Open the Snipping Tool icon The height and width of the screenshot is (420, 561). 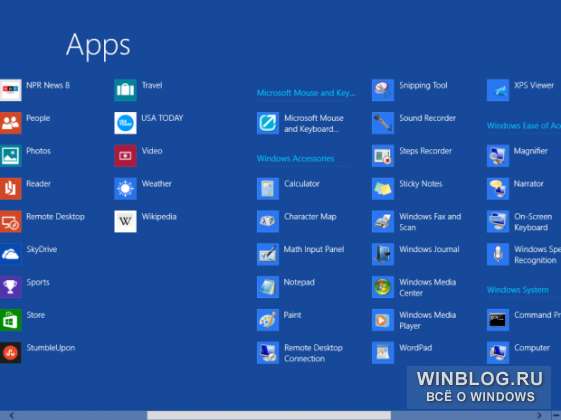point(383,90)
